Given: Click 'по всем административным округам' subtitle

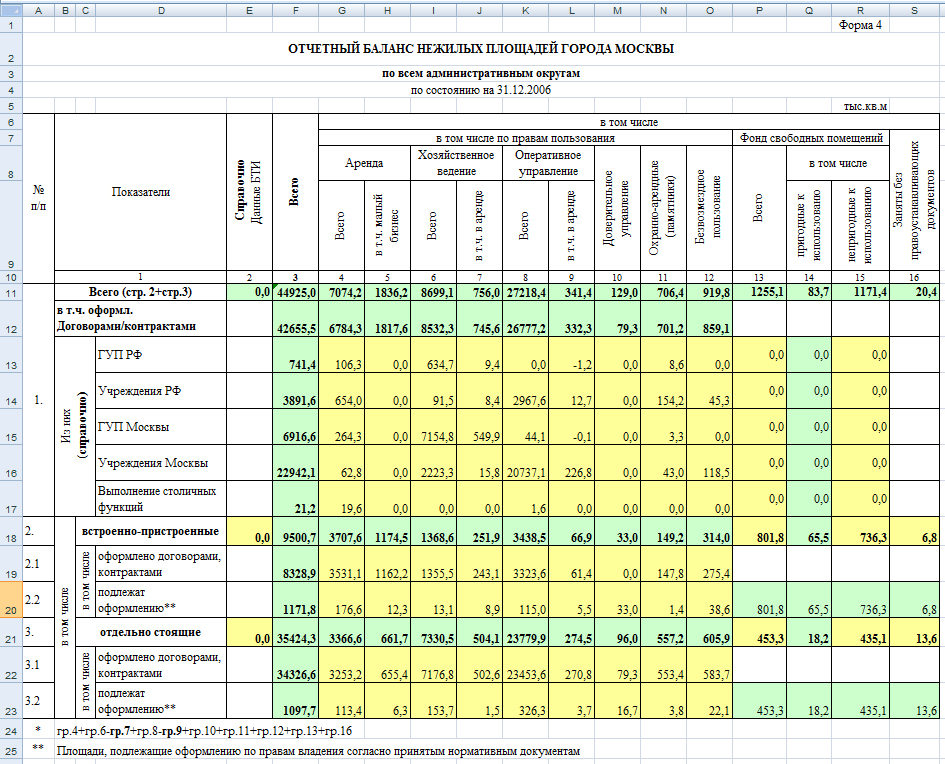Looking at the screenshot, I should pos(481,74).
